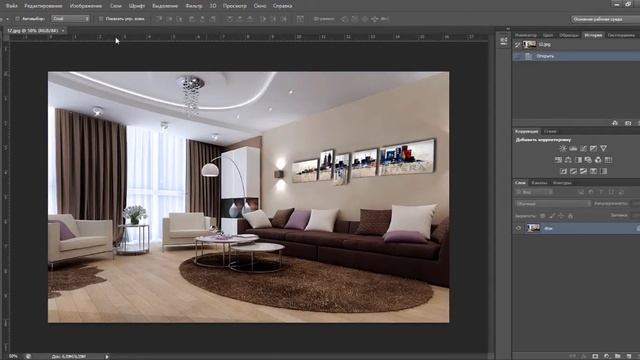The height and width of the screenshot is (360, 640).
Task: Switch to the Гистограмма panel tab
Action: pyautogui.click(x=621, y=36)
